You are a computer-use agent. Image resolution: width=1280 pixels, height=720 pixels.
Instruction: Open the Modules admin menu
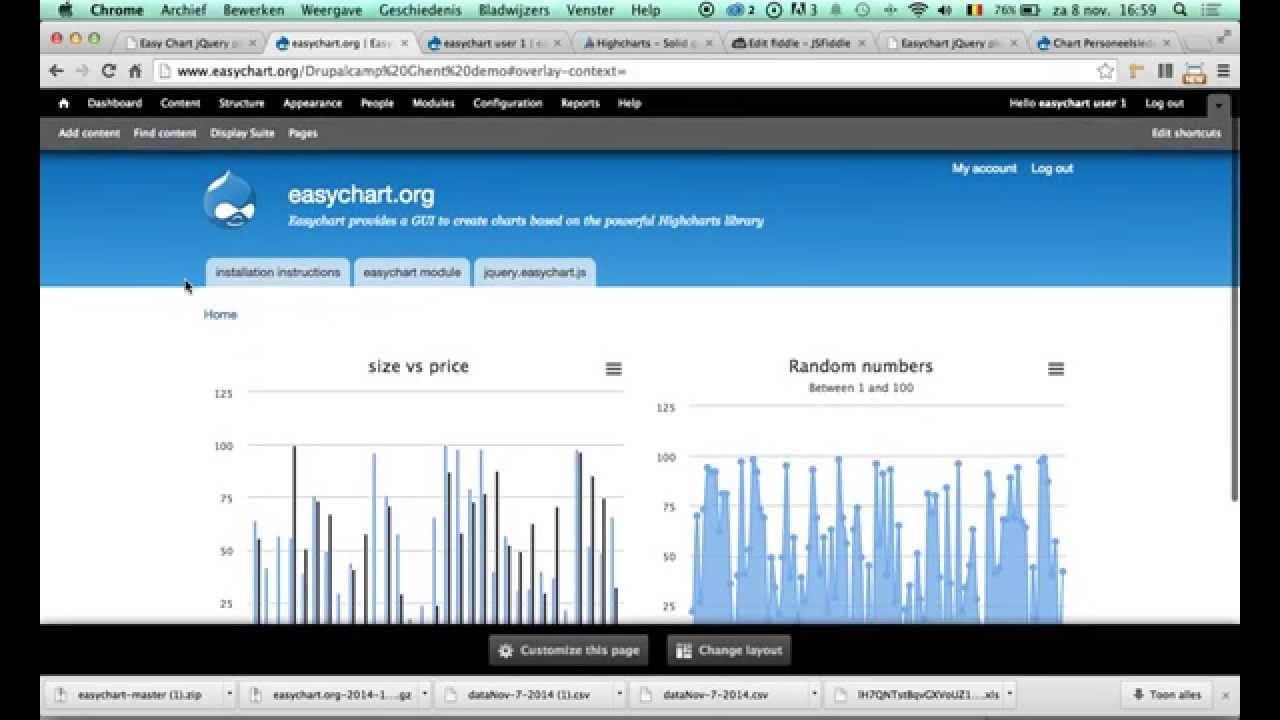coord(433,103)
